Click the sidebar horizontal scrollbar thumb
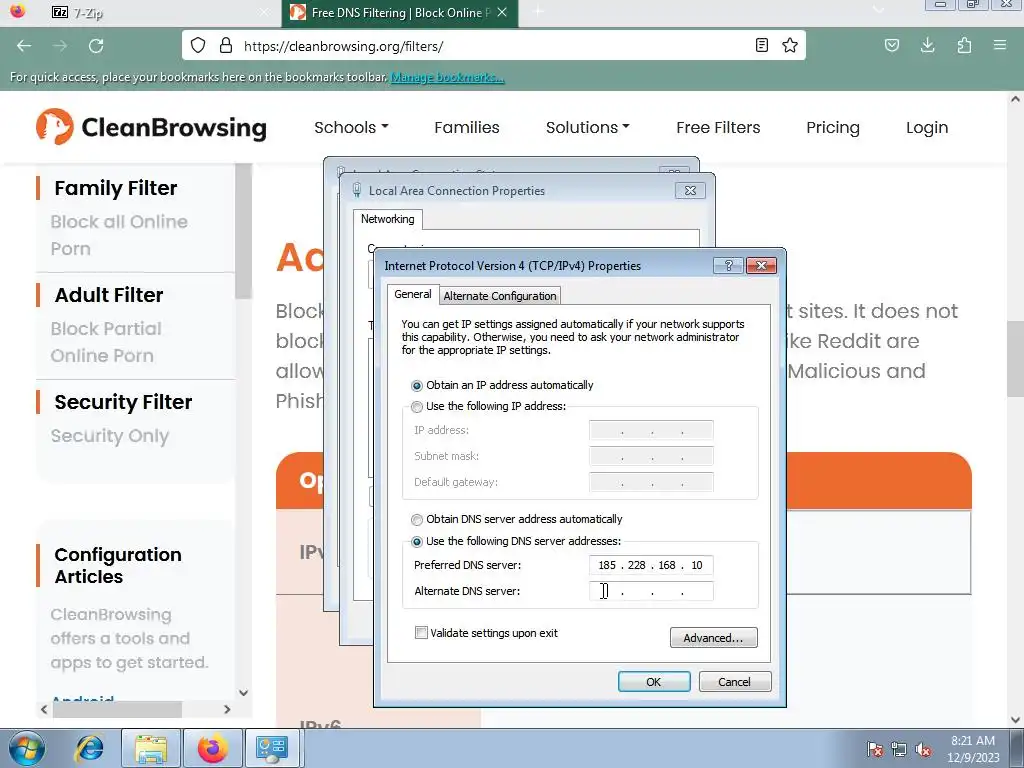 coord(118,709)
